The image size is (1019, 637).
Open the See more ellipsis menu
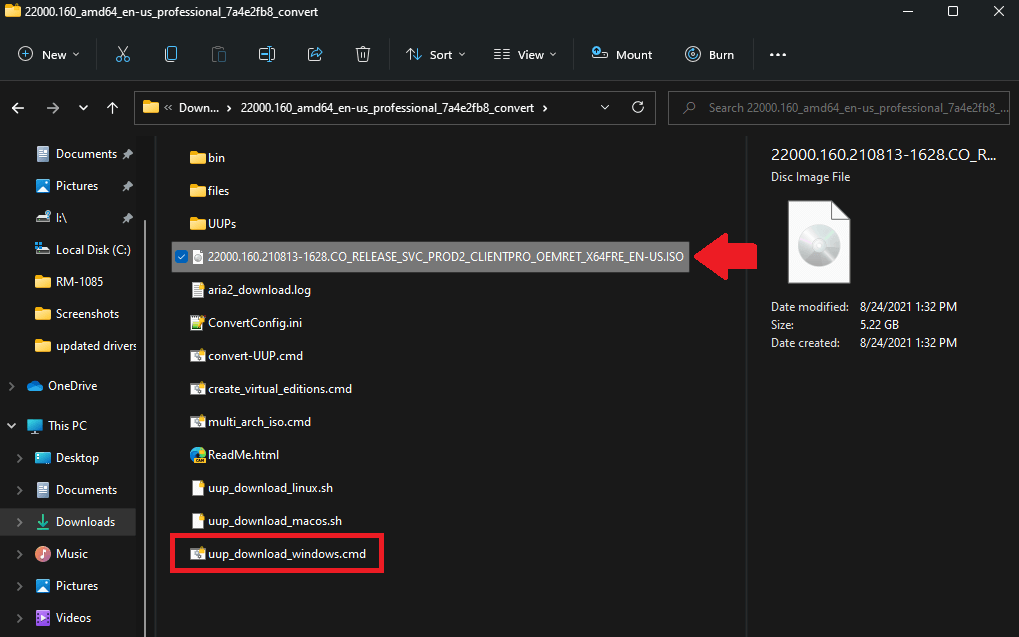tap(778, 55)
